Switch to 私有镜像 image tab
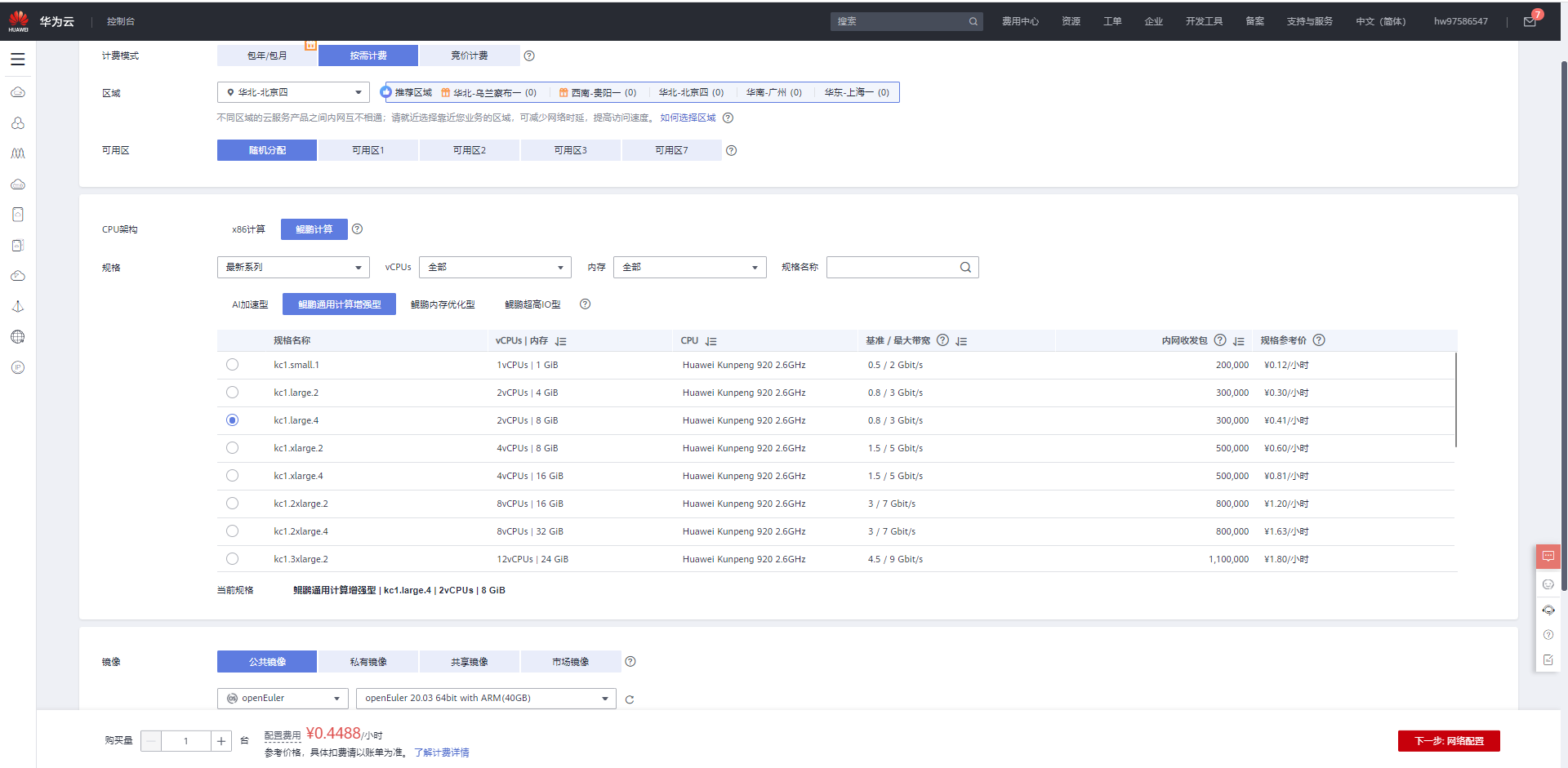Image resolution: width=1568 pixels, height=768 pixels. click(368, 662)
